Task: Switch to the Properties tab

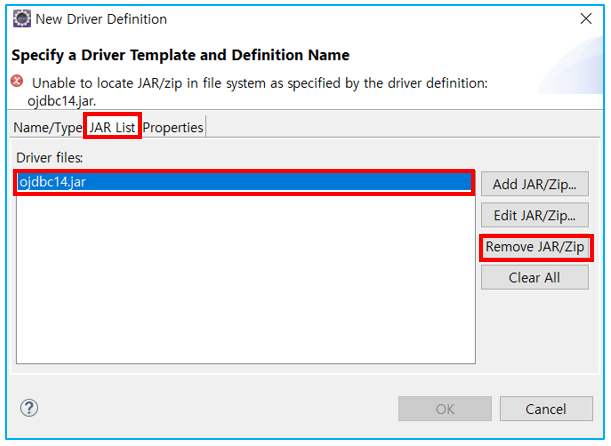Action: pos(173,127)
